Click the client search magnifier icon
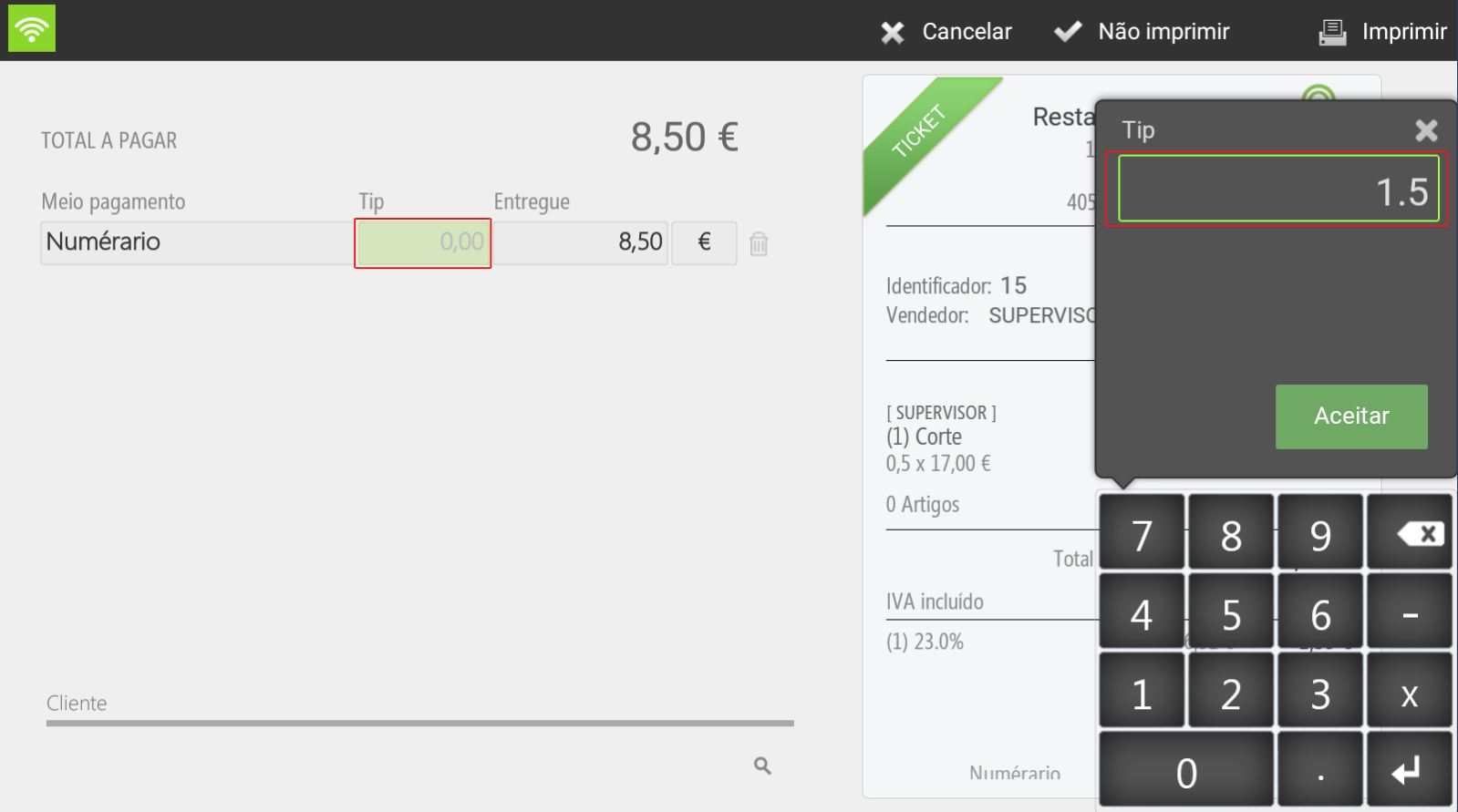 coord(762,766)
